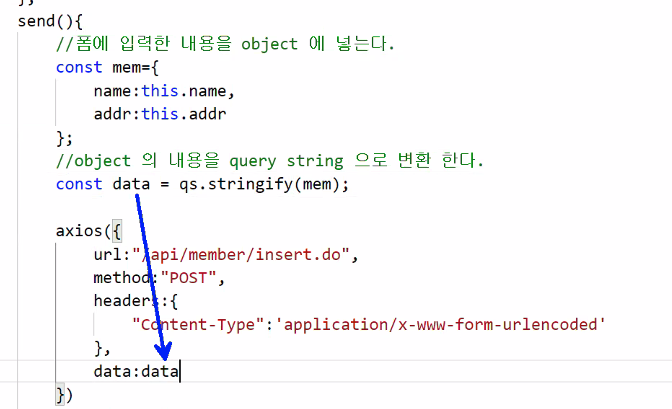Click the comment mentioning 'query string'

pos(270,161)
